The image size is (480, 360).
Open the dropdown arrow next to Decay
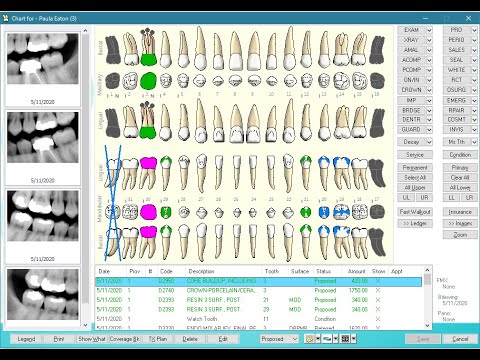[429, 142]
